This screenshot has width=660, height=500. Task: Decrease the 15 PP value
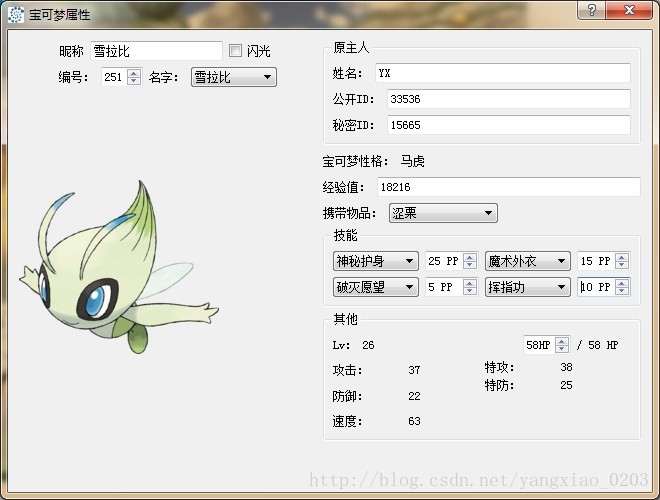622,265
